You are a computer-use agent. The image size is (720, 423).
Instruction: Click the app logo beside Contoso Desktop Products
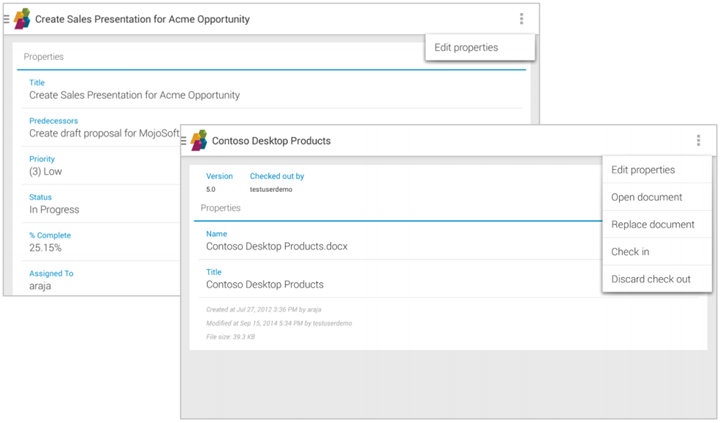pyautogui.click(x=199, y=141)
